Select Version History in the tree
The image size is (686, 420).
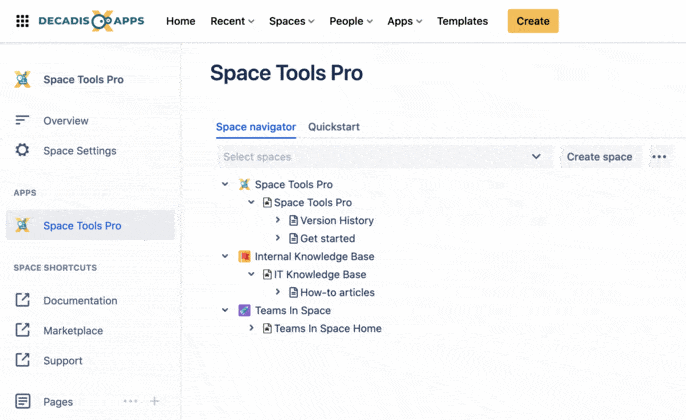pyautogui.click(x=337, y=220)
